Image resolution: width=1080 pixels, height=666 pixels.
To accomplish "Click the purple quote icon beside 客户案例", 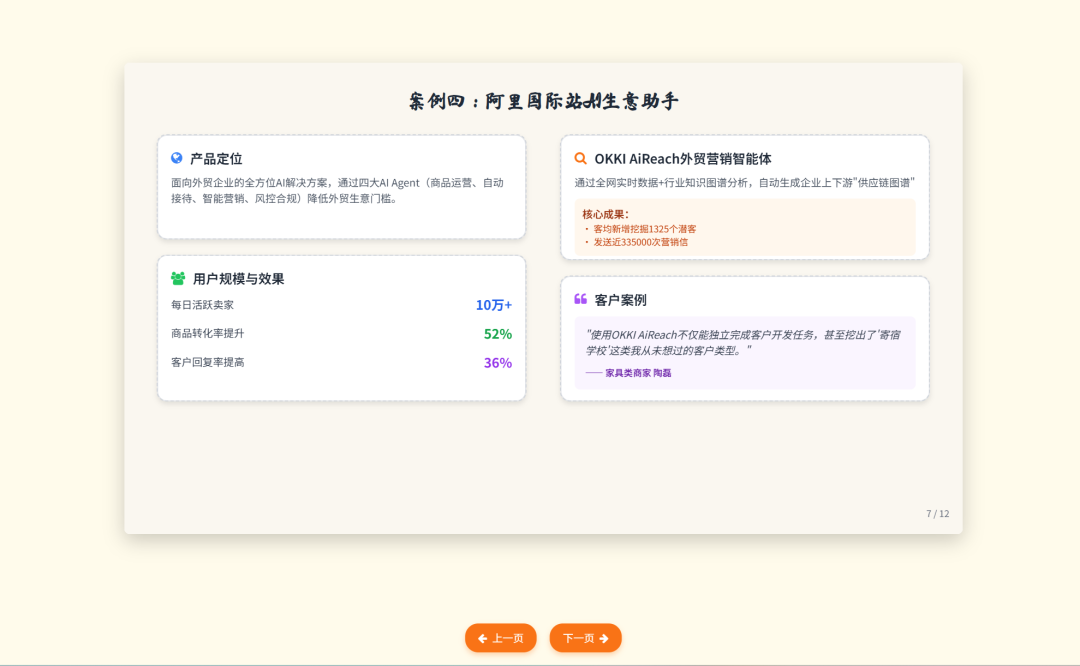I will point(581,299).
